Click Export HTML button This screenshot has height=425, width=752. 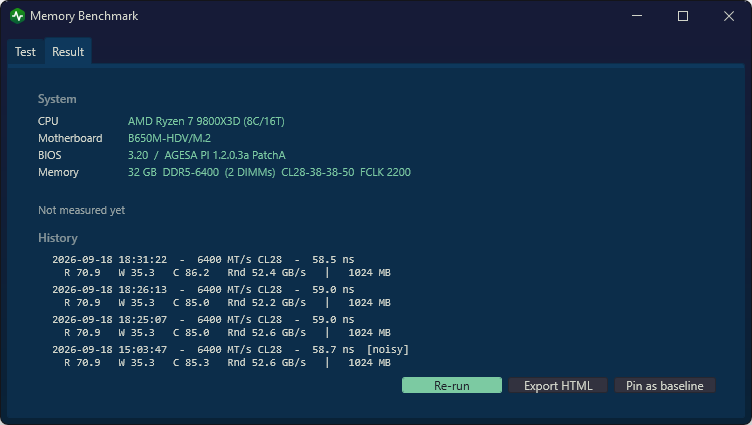coord(558,385)
